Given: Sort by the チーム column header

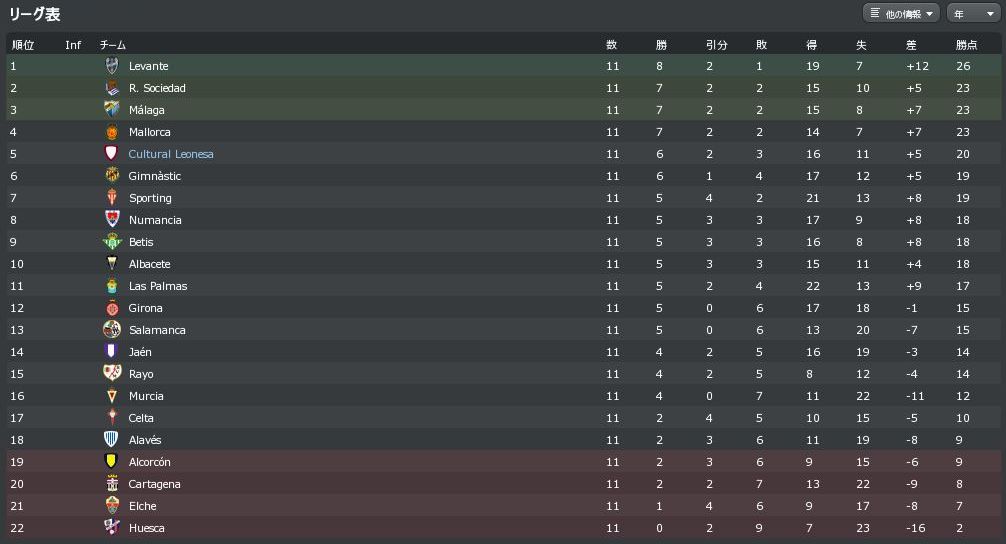Looking at the screenshot, I should (112, 45).
